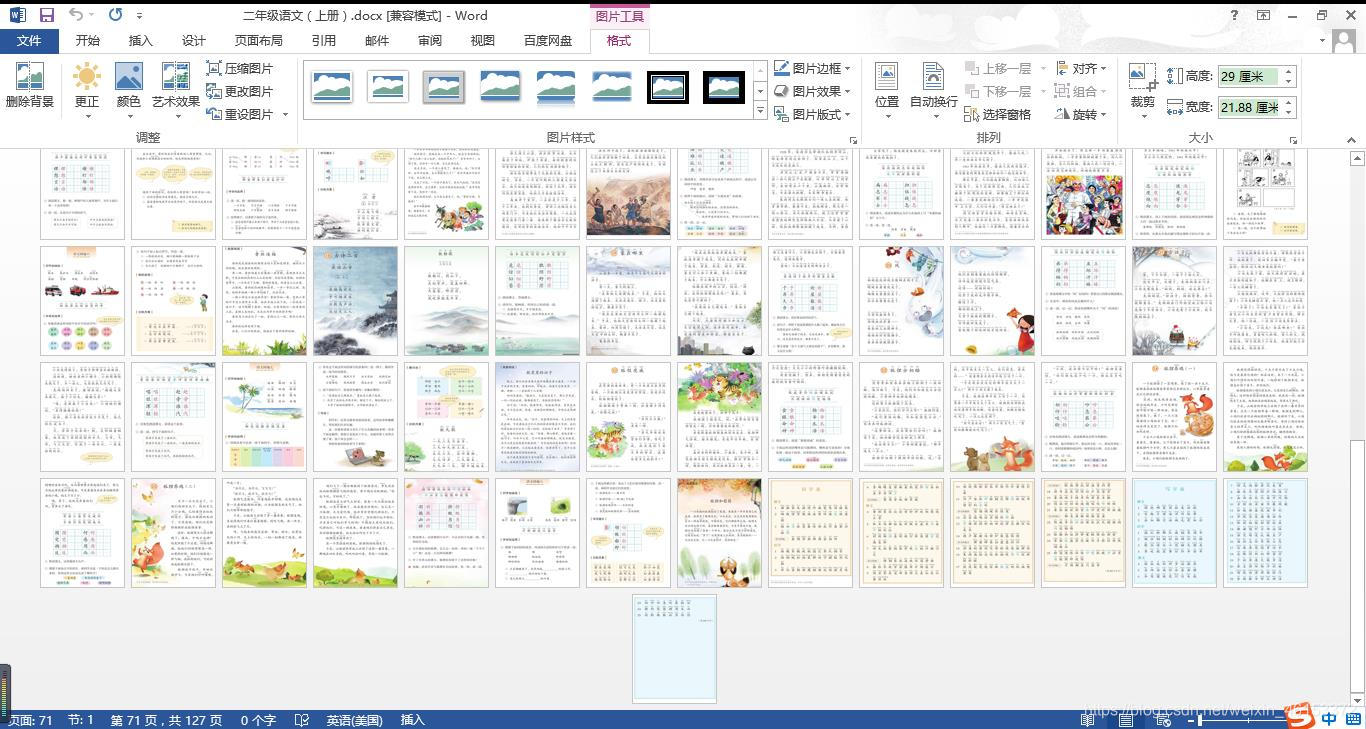Open the Picture Layout (图片版式) dropdown
The image size is (1366, 729).
(x=812, y=114)
